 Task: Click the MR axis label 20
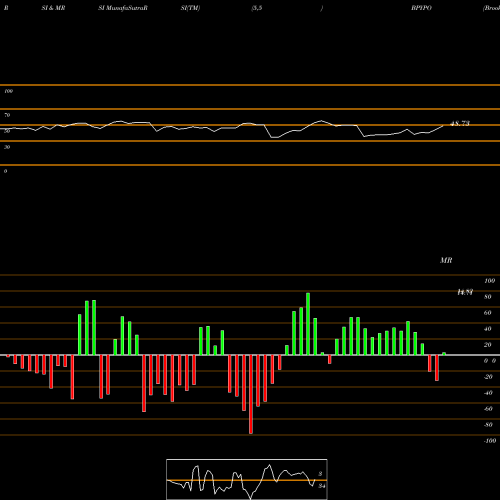[487, 345]
